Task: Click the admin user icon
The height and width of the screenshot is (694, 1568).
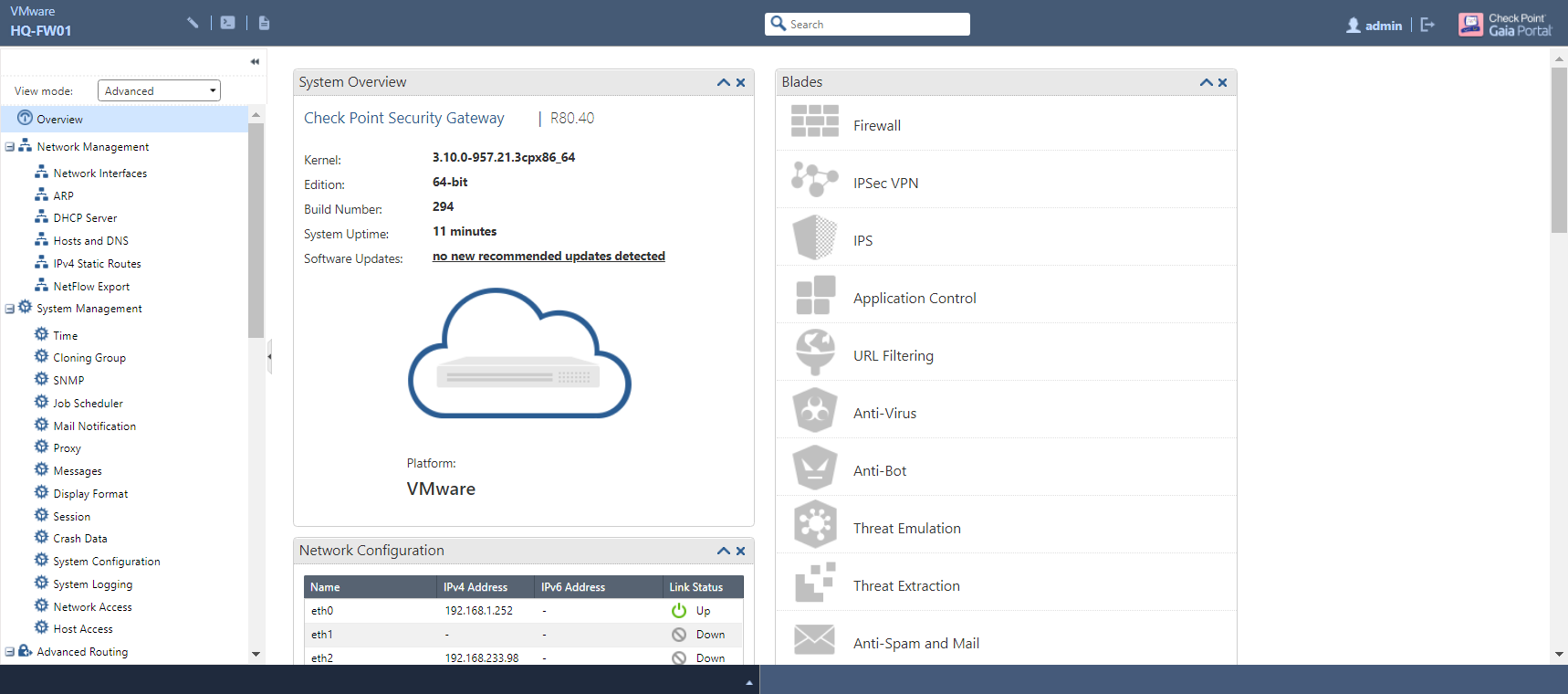Action: click(1354, 26)
